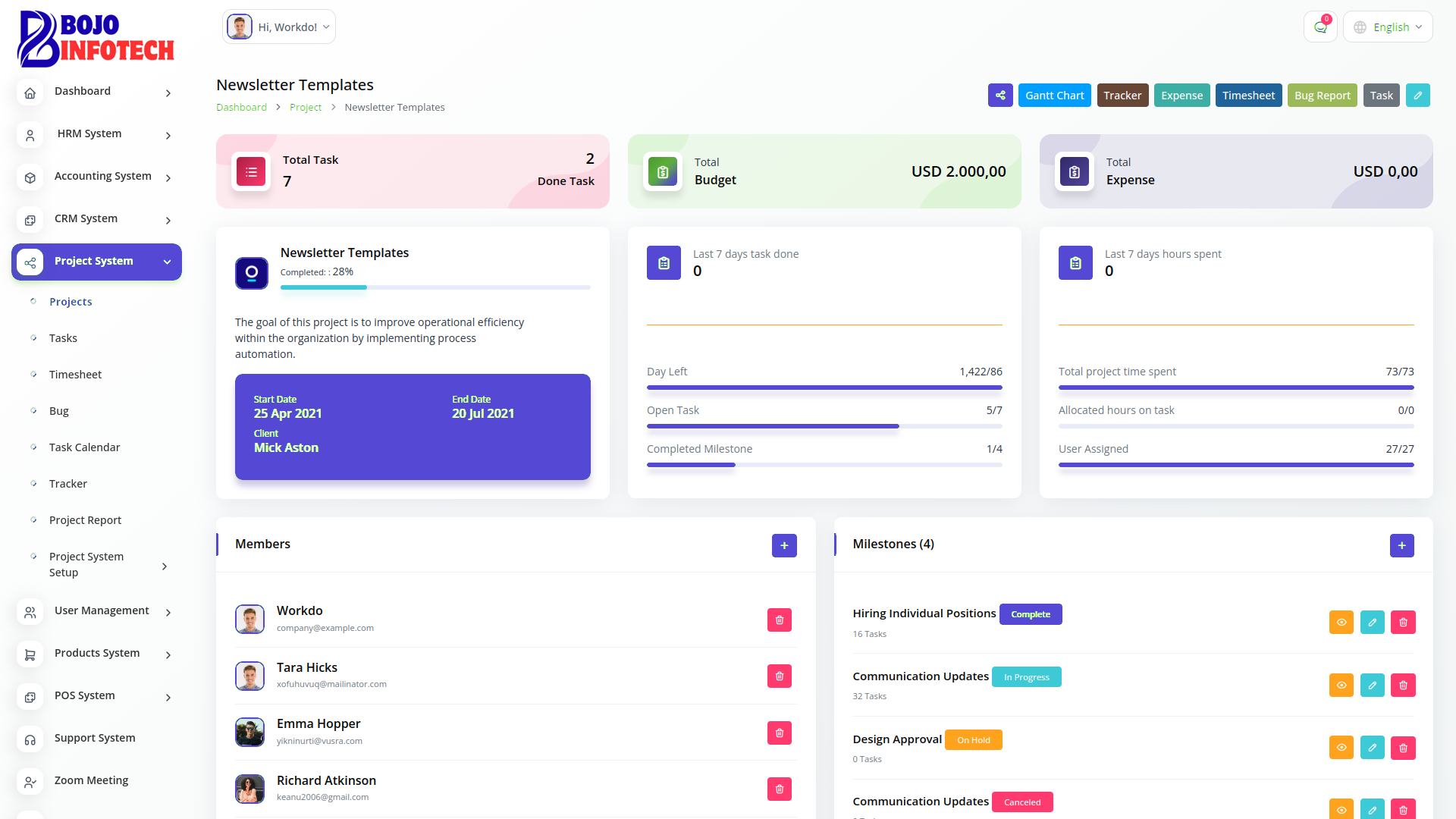Image resolution: width=1456 pixels, height=819 pixels.
Task: Click the Dashboard breadcrumb link
Action: pos(241,108)
